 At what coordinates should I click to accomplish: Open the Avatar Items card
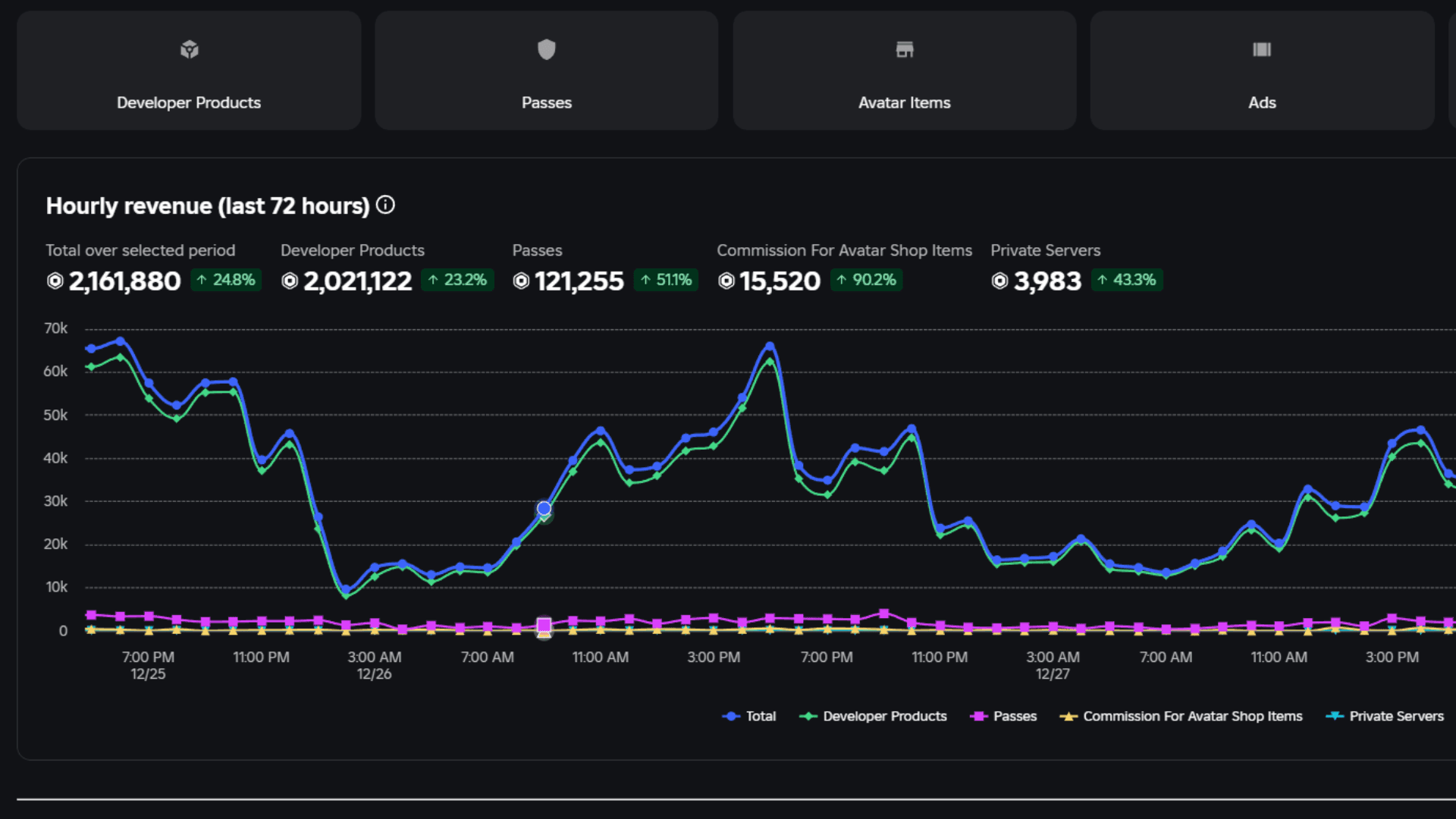click(904, 102)
